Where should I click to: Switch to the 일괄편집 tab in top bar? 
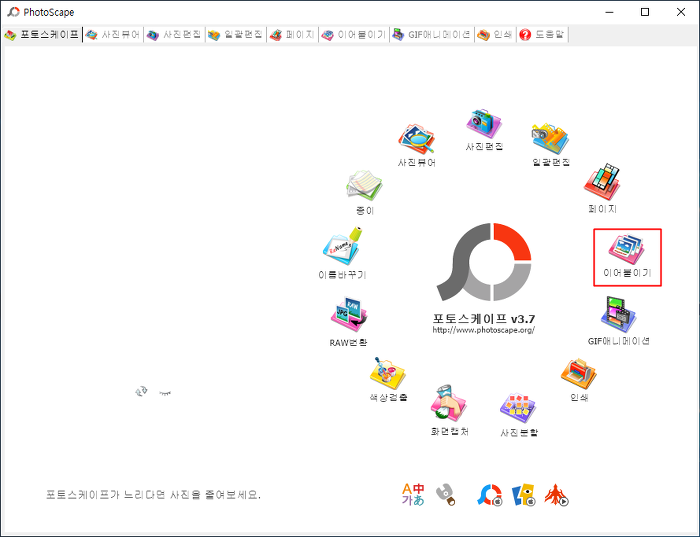(x=235, y=34)
